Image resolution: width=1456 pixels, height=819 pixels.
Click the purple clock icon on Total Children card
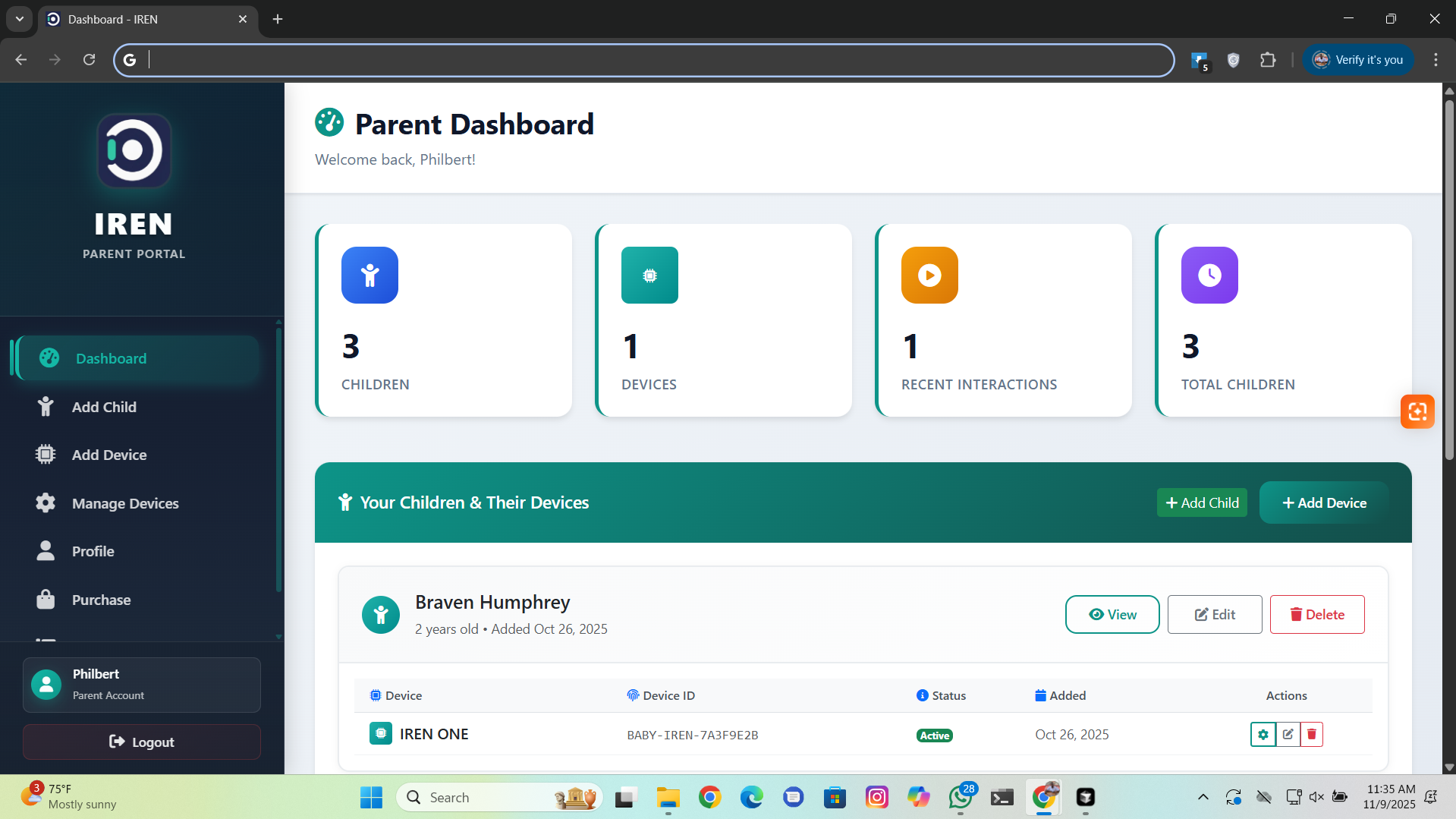(1208, 275)
